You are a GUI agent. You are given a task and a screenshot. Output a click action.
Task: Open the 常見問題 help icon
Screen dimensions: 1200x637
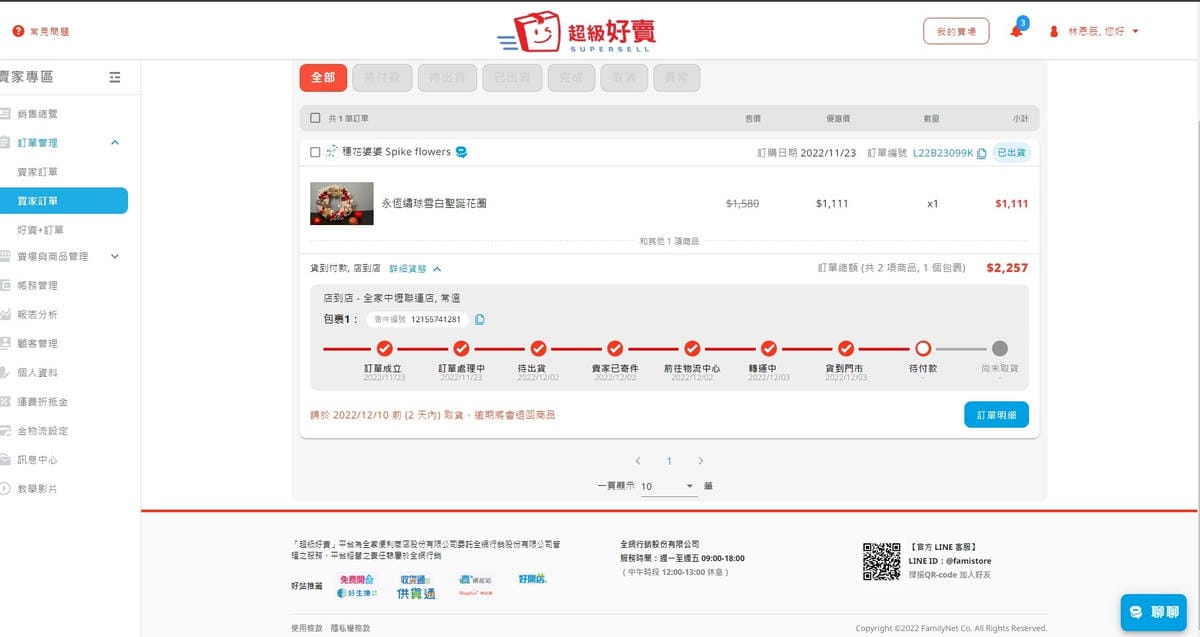coord(16,30)
